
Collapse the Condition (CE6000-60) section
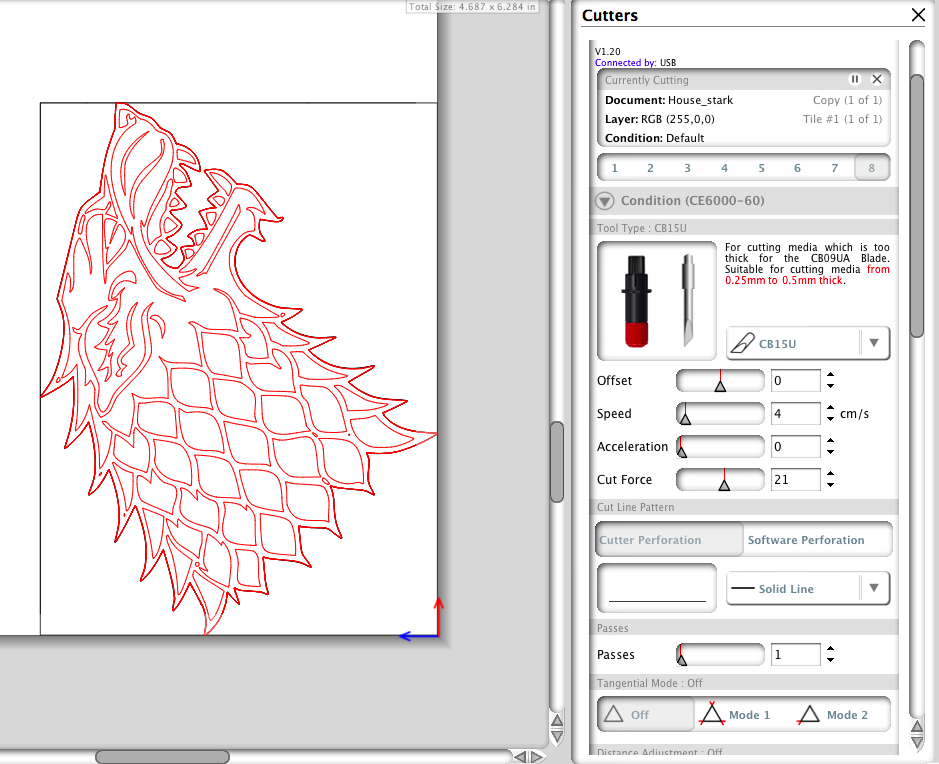pyautogui.click(x=604, y=201)
